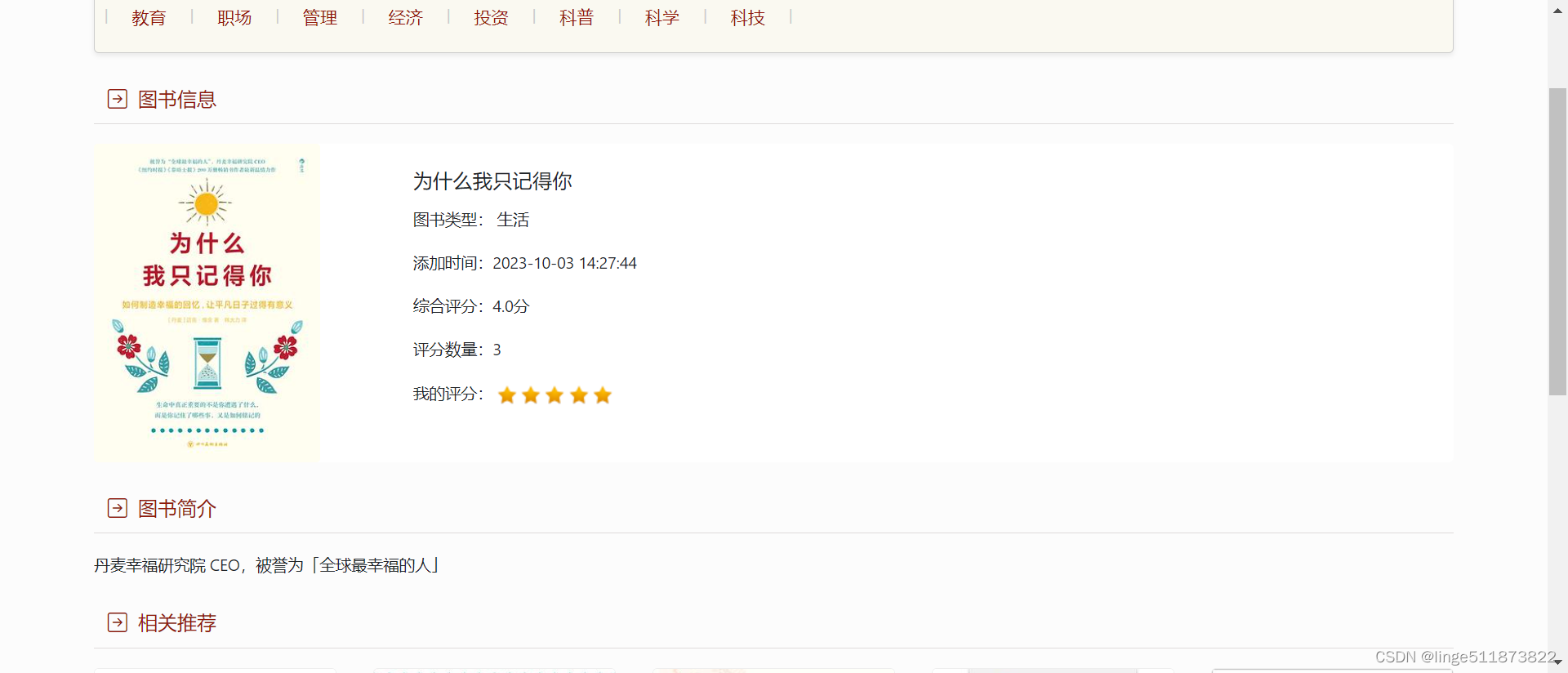Open the 科普 category
This screenshot has height=673, width=1568.
[x=577, y=17]
